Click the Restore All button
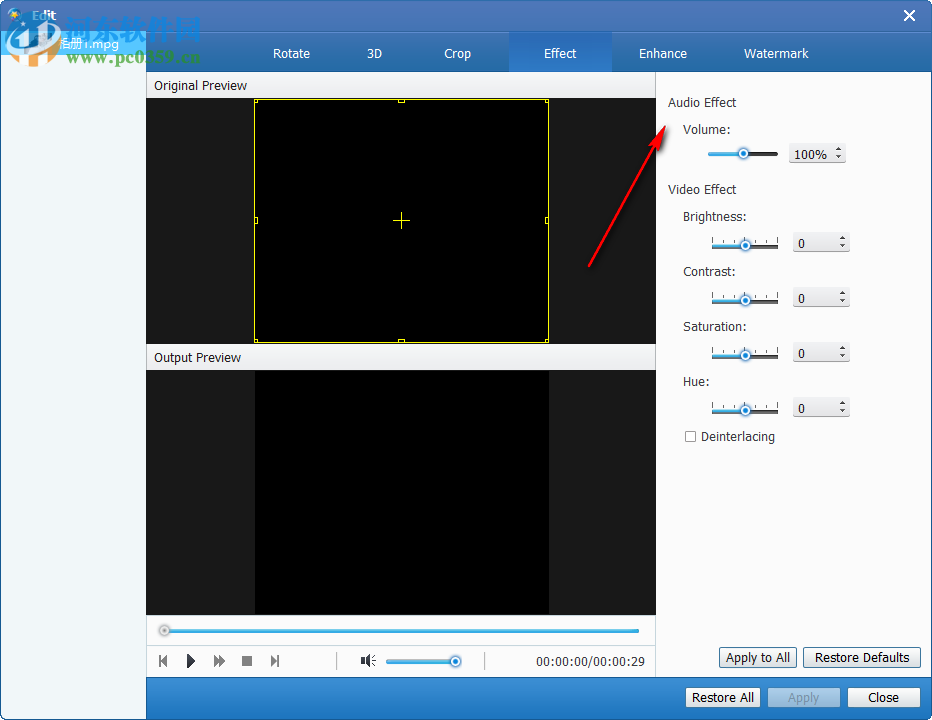The image size is (932, 720). pos(722,698)
